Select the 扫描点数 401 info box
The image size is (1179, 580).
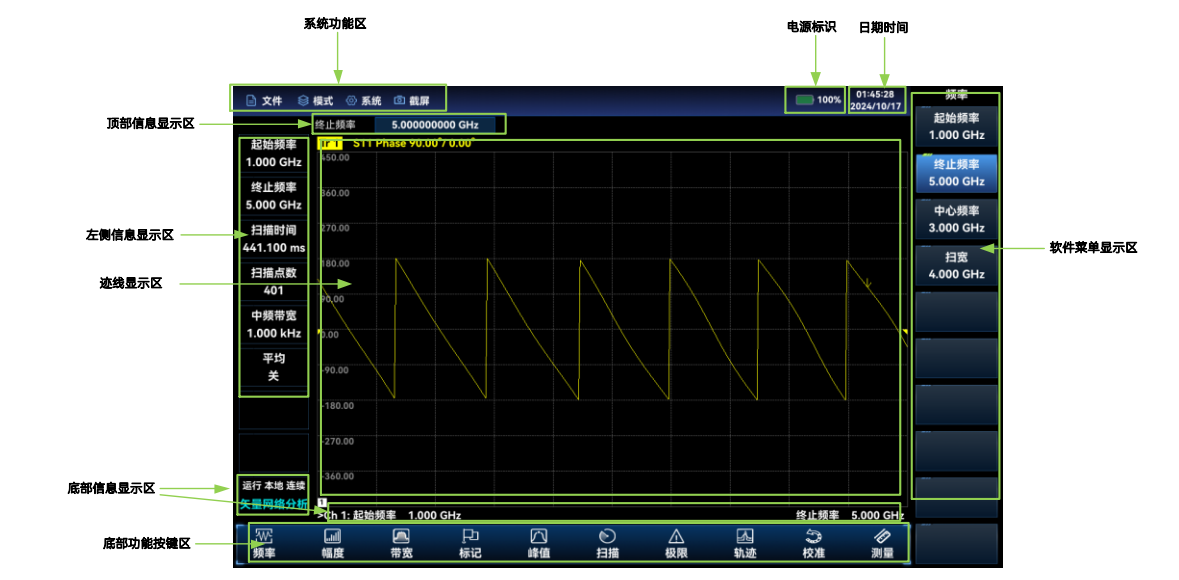[x=273, y=282]
